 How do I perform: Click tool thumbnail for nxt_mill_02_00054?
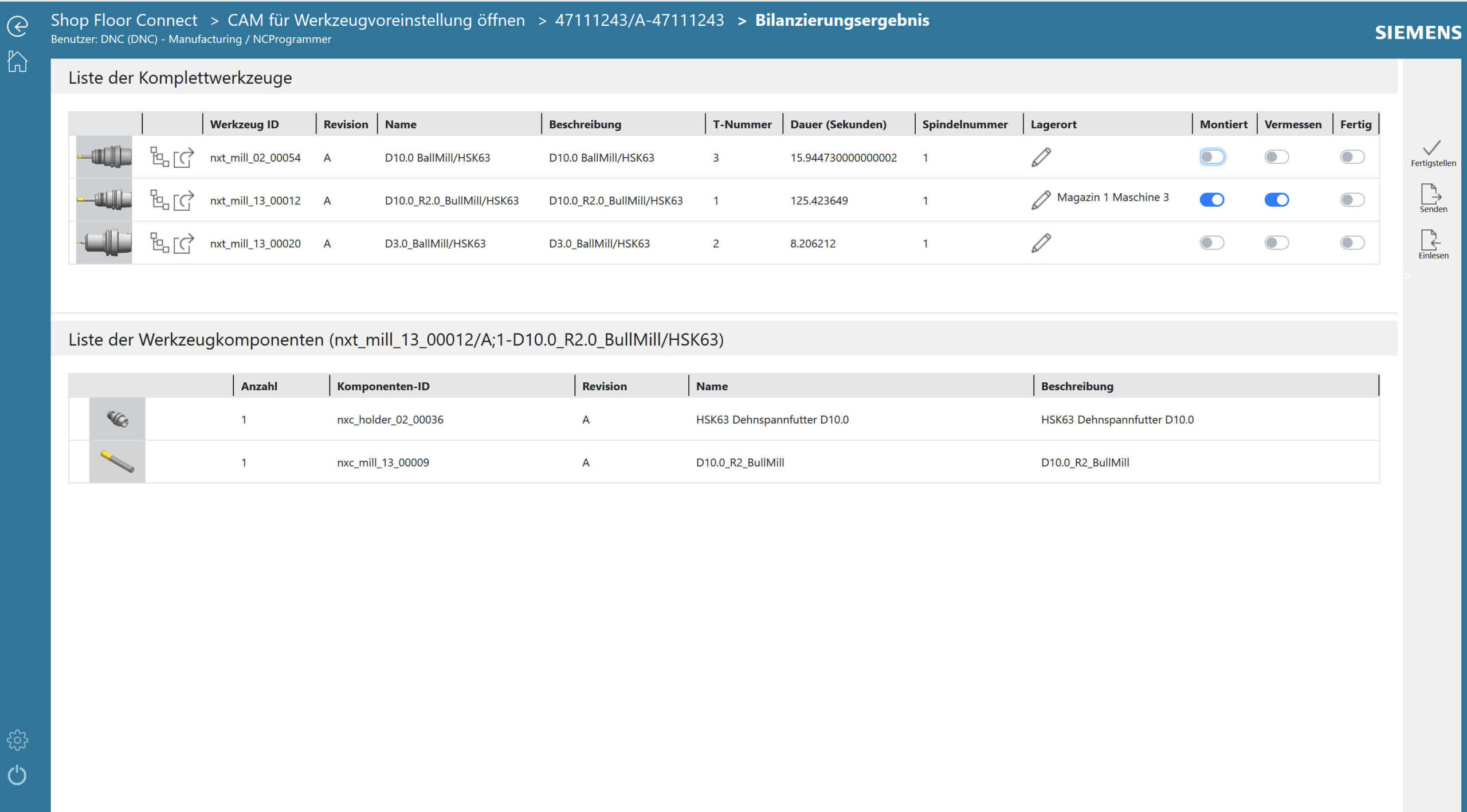coord(104,156)
